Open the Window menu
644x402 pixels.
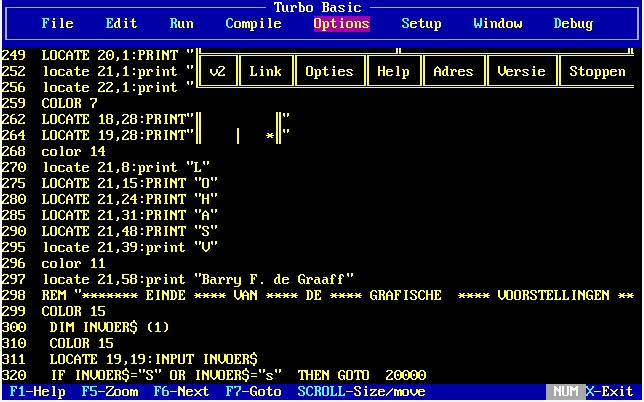[x=498, y=23]
